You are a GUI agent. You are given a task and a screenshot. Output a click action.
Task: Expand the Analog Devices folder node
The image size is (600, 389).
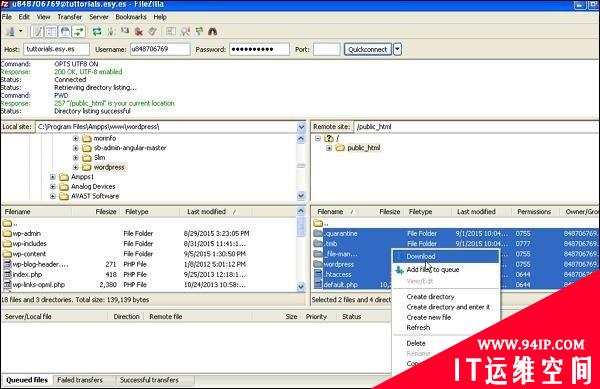[x=53, y=187]
